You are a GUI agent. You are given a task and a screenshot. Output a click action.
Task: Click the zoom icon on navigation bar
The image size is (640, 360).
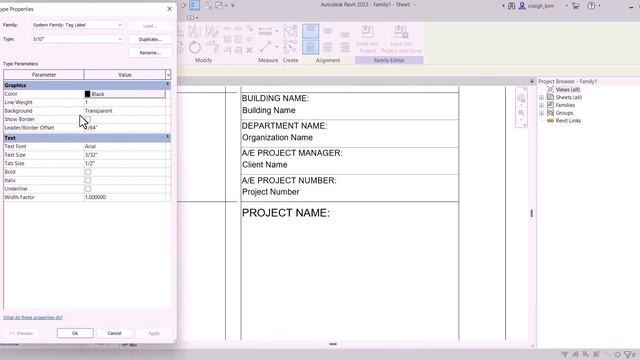521,113
